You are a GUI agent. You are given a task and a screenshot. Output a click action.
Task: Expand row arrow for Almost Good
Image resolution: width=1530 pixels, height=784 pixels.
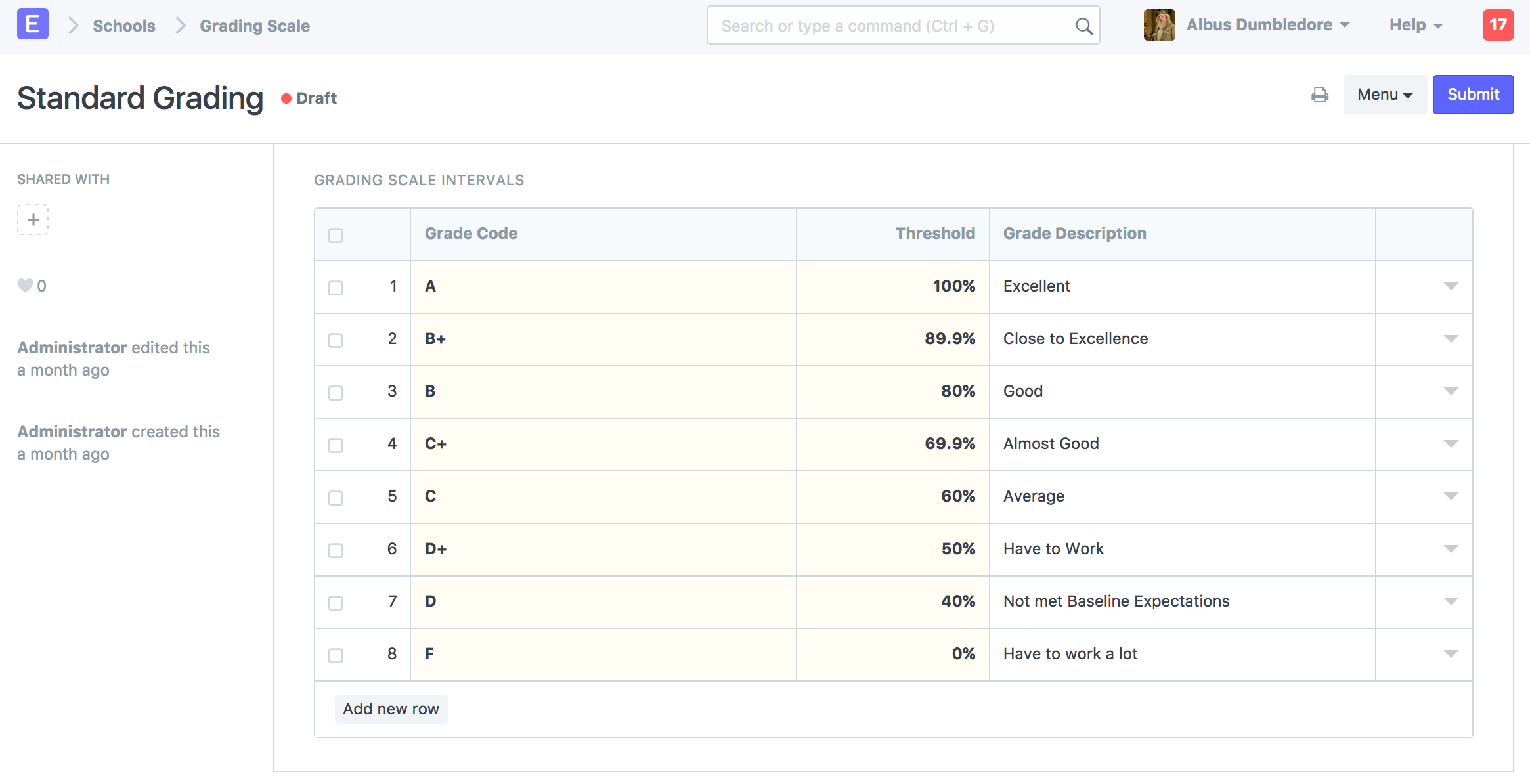click(1451, 444)
